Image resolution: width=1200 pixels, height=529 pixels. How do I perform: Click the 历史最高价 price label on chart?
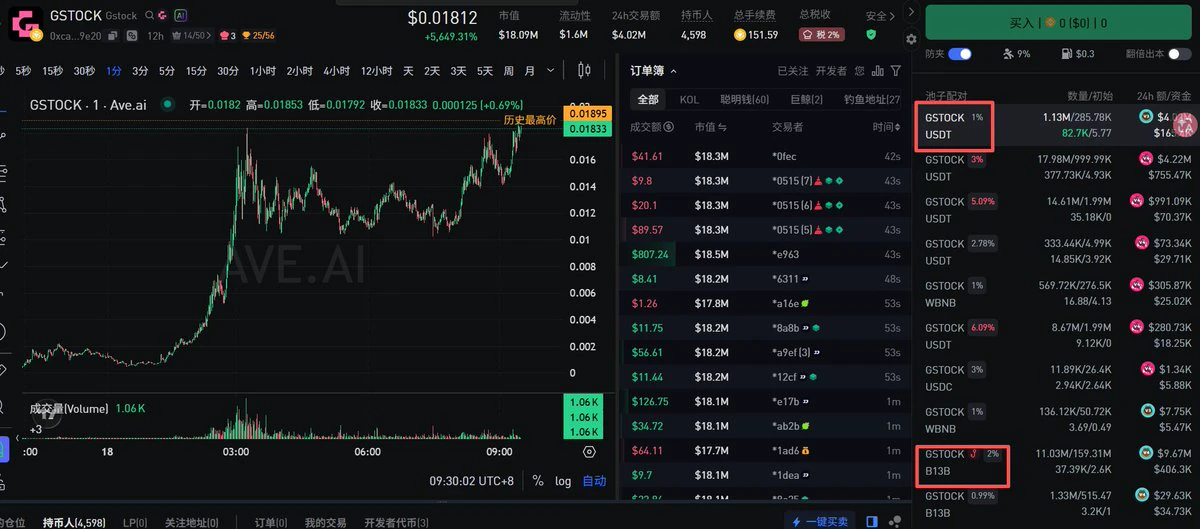click(530, 119)
